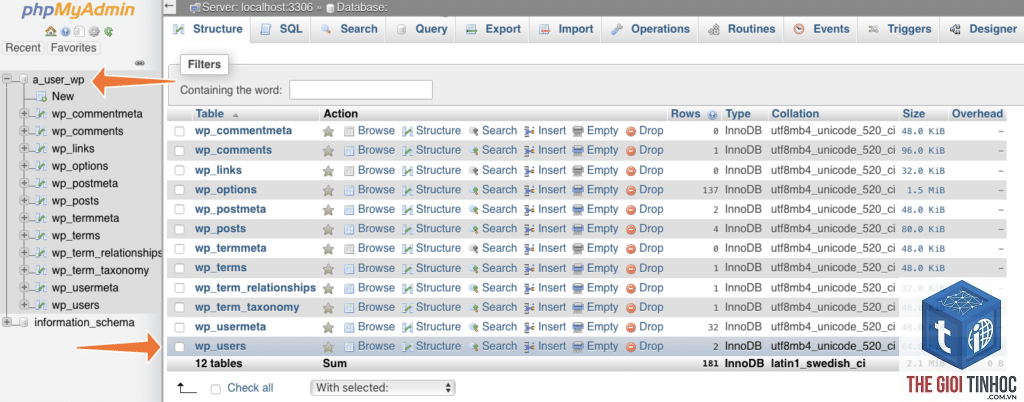Favorite the wp_commentmeta table star
The height and width of the screenshot is (402, 1024).
click(328, 131)
